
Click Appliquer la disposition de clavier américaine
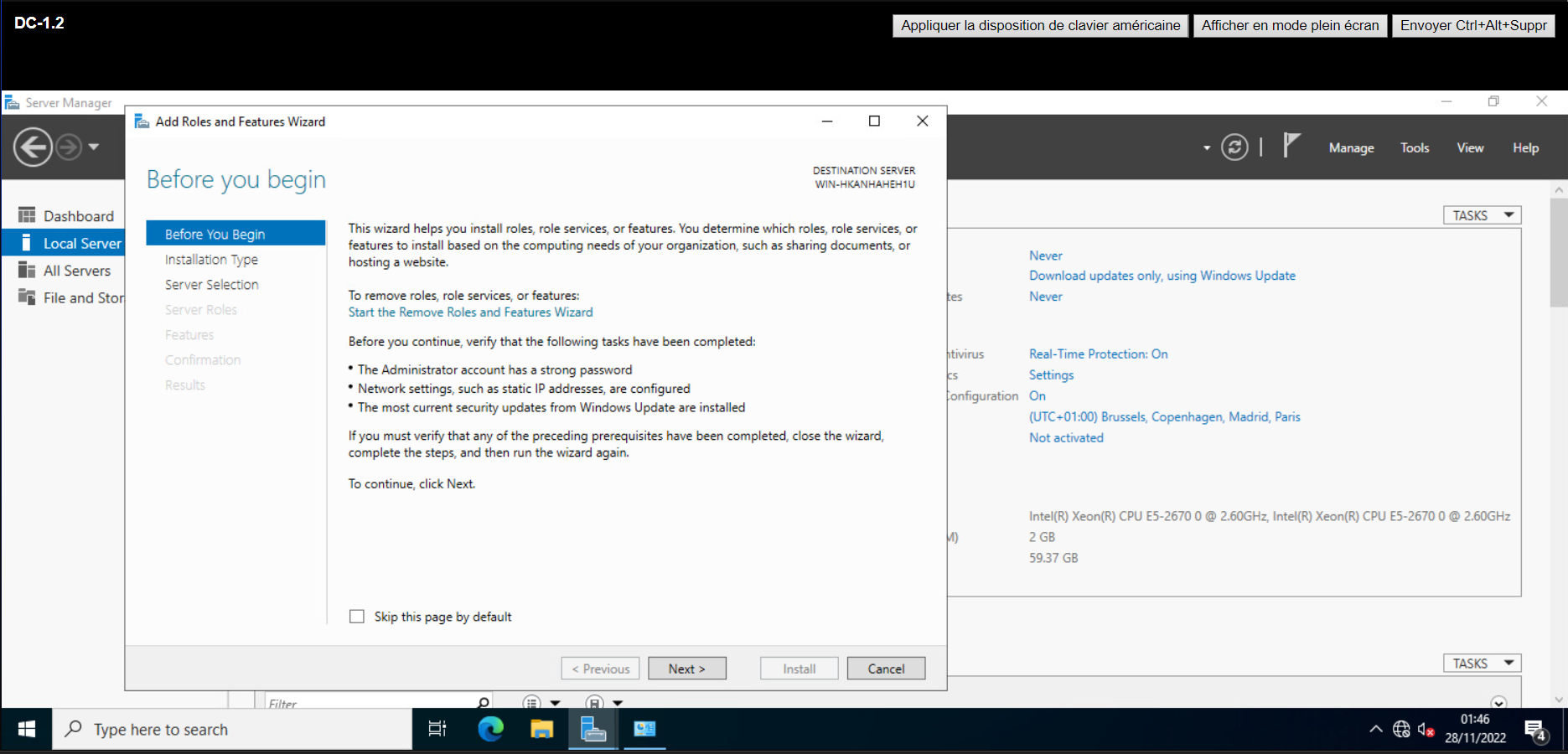[1040, 25]
